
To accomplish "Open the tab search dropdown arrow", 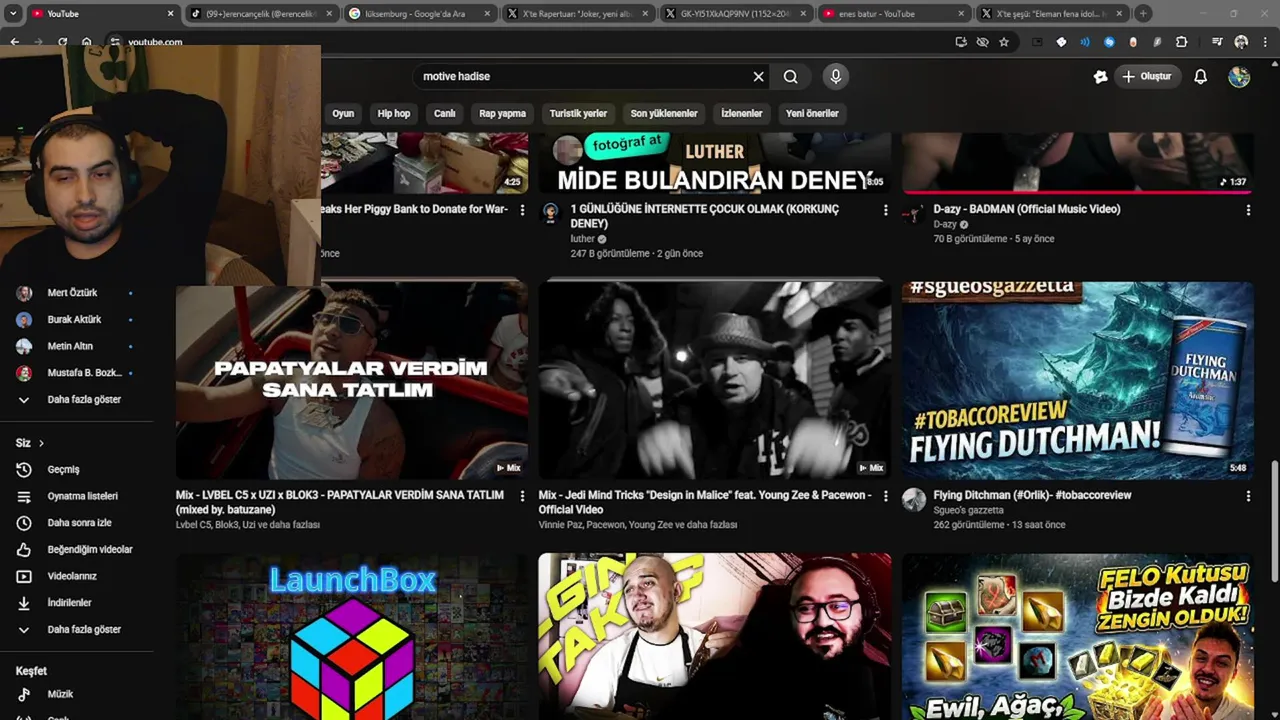I will [x=13, y=14].
